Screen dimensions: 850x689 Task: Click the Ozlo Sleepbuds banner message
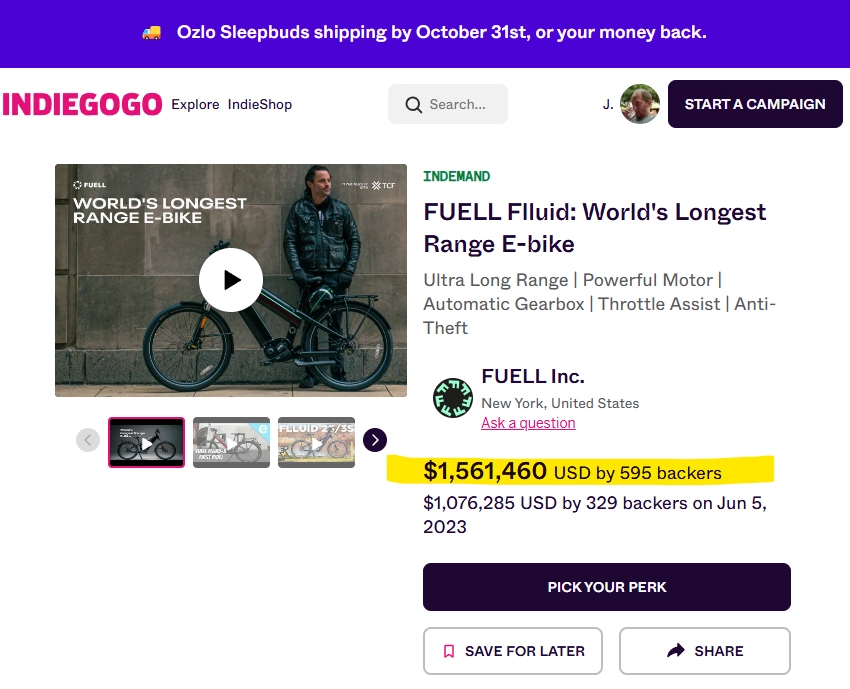tap(440, 31)
